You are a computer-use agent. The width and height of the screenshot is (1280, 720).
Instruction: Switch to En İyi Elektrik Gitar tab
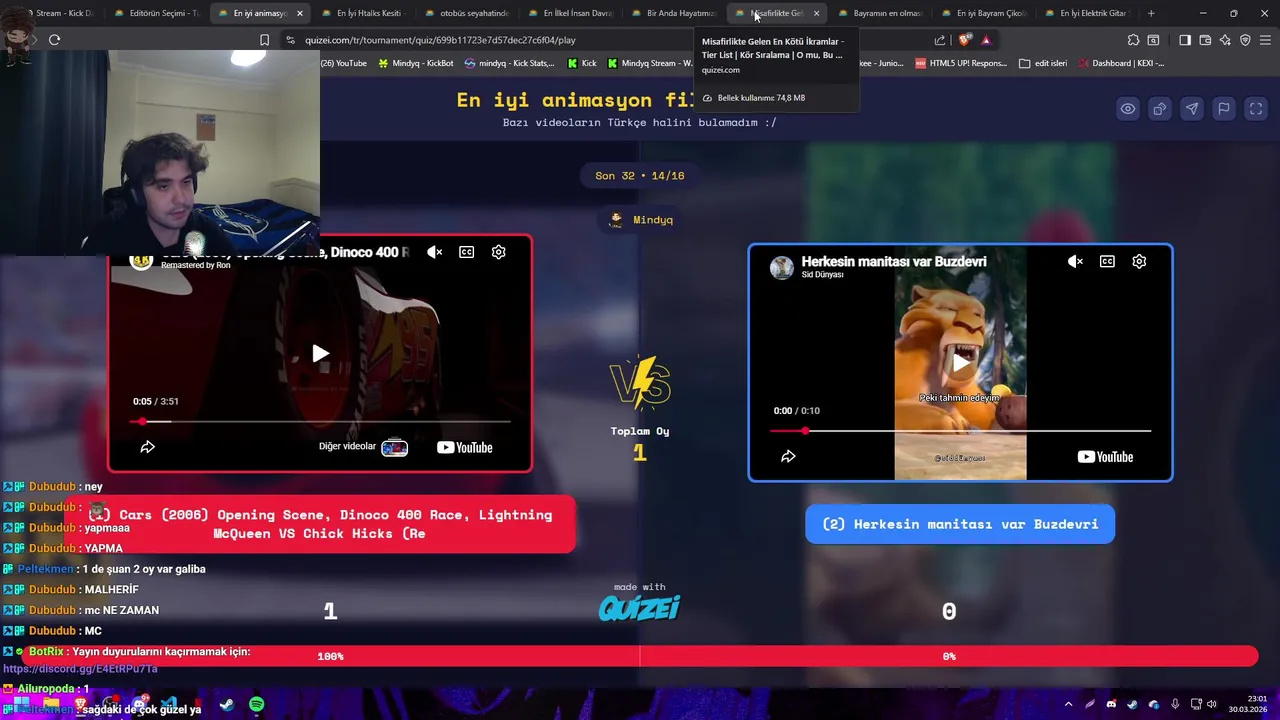click(x=1086, y=13)
